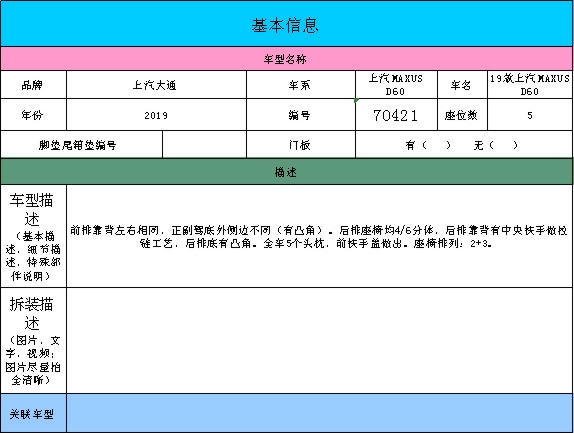Click the blue empty 关联车型 value cell
Viewport: 574px width, 433px height.
320,413
